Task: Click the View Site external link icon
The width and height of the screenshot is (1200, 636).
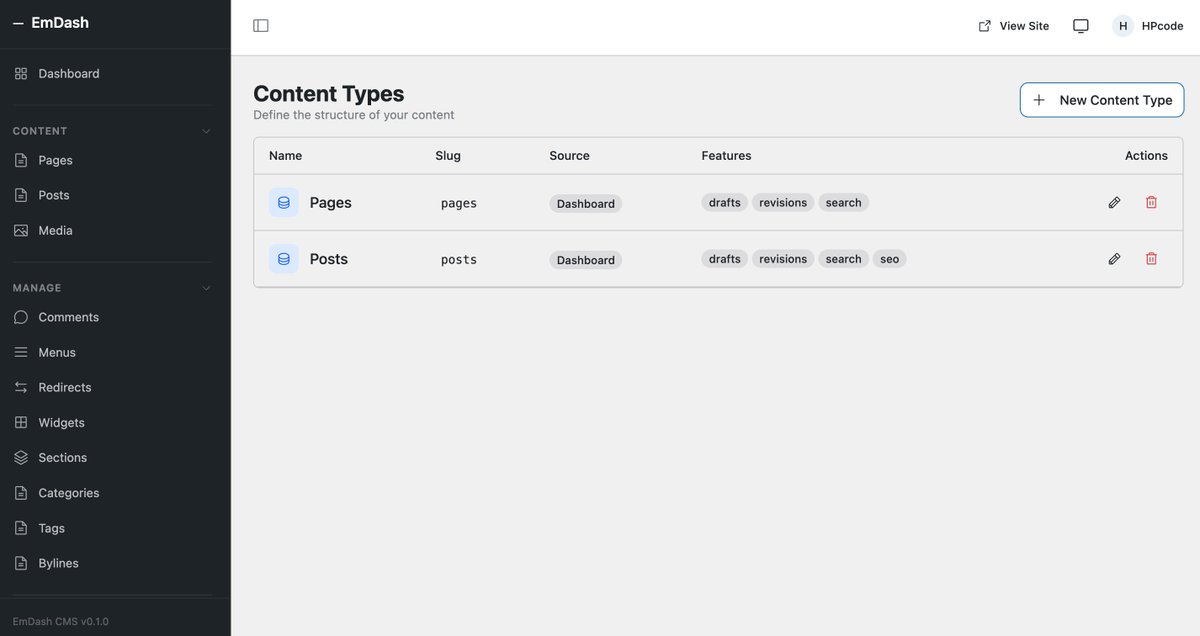Action: pos(985,26)
